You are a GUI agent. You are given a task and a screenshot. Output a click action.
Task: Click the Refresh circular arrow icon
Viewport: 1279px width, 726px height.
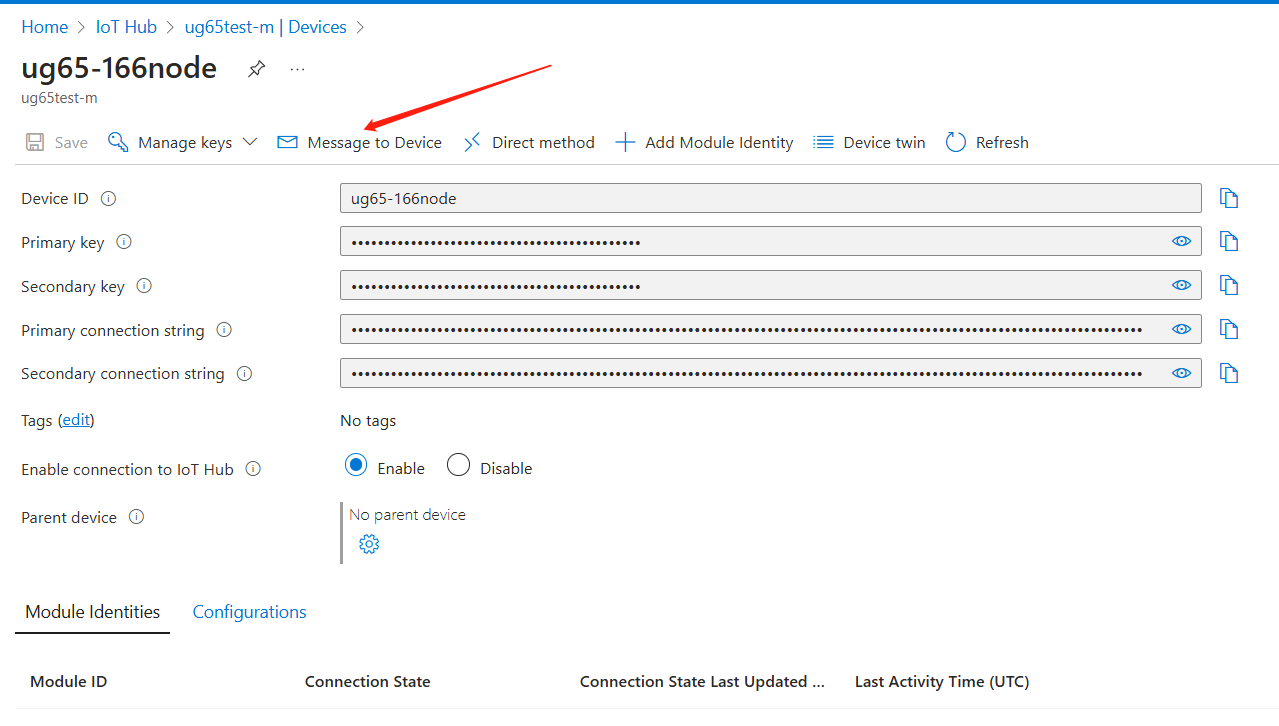tap(956, 142)
